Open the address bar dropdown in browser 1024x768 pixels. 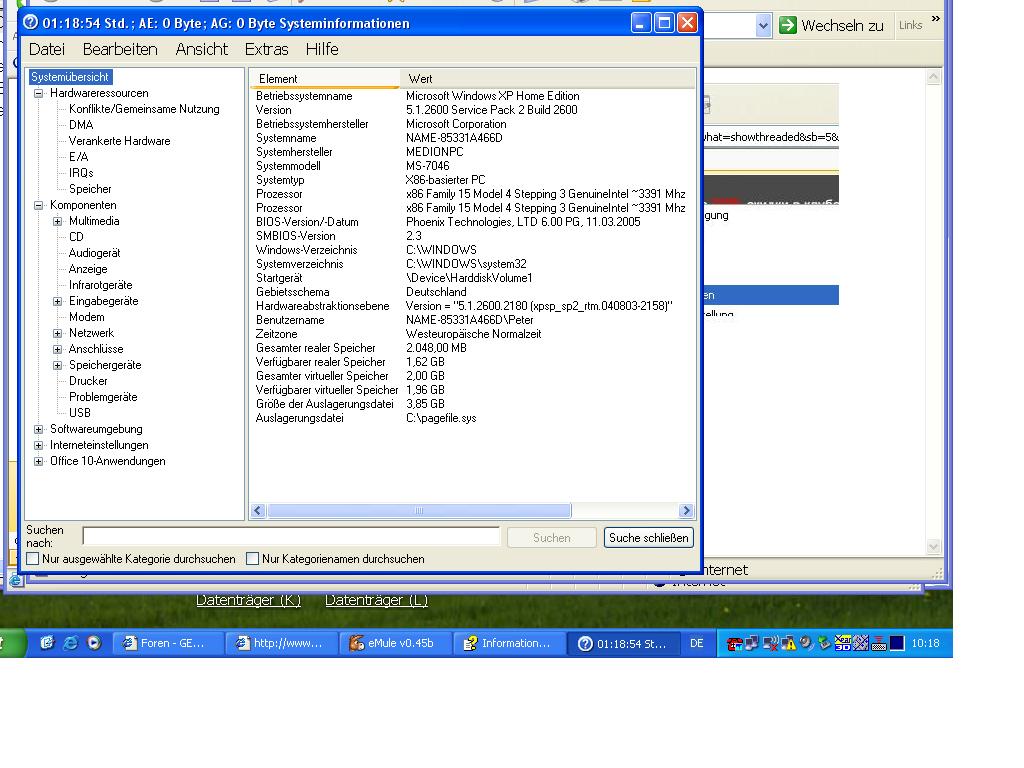(x=763, y=26)
